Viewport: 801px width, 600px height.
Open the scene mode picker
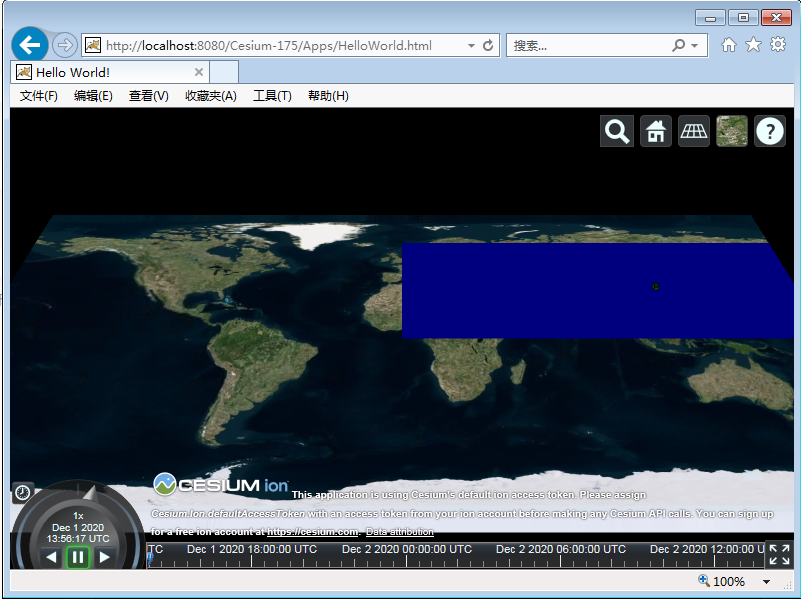[x=693, y=130]
